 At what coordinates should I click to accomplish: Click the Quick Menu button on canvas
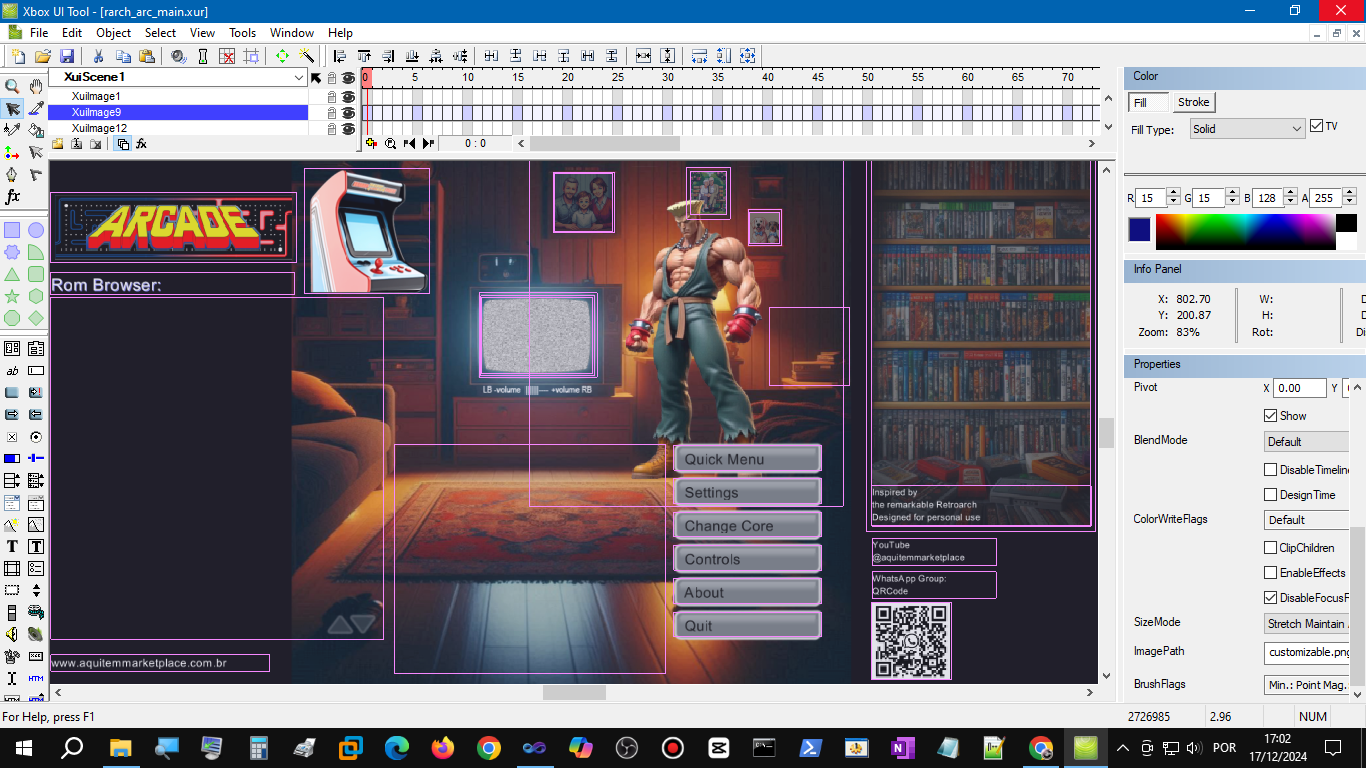(748, 459)
